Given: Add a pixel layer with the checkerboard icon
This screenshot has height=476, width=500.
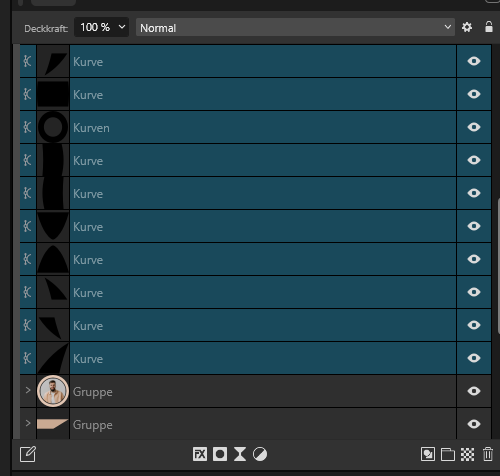Looking at the screenshot, I should pyautogui.click(x=467, y=454).
